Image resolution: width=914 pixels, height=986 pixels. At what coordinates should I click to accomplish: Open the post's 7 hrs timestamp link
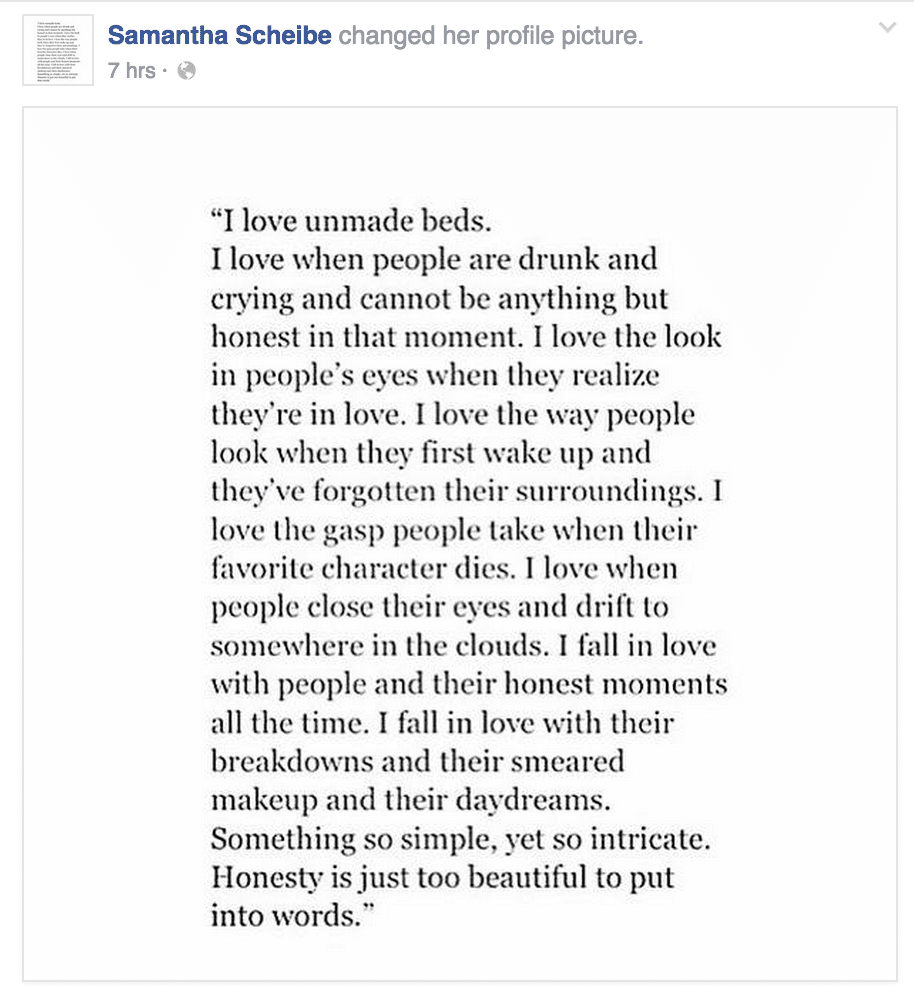(131, 70)
